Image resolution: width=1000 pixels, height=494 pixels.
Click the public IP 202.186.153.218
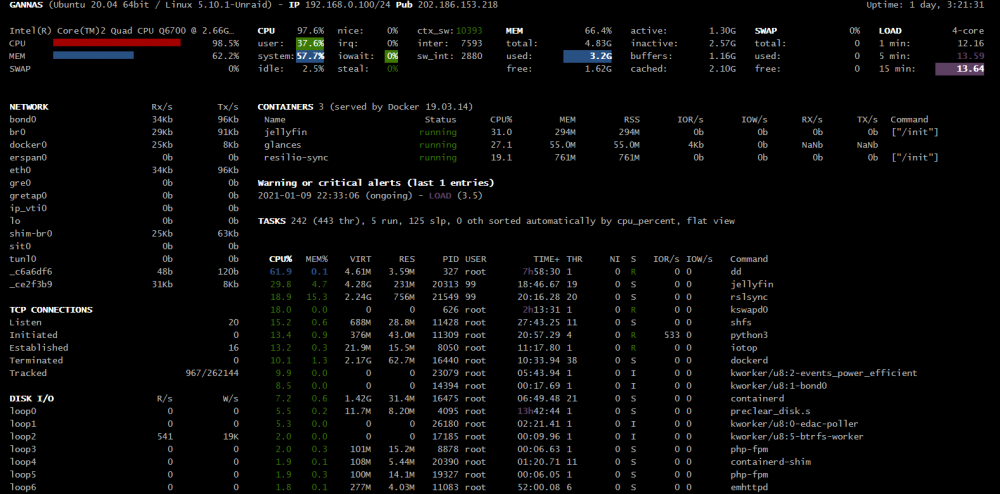(457, 5)
